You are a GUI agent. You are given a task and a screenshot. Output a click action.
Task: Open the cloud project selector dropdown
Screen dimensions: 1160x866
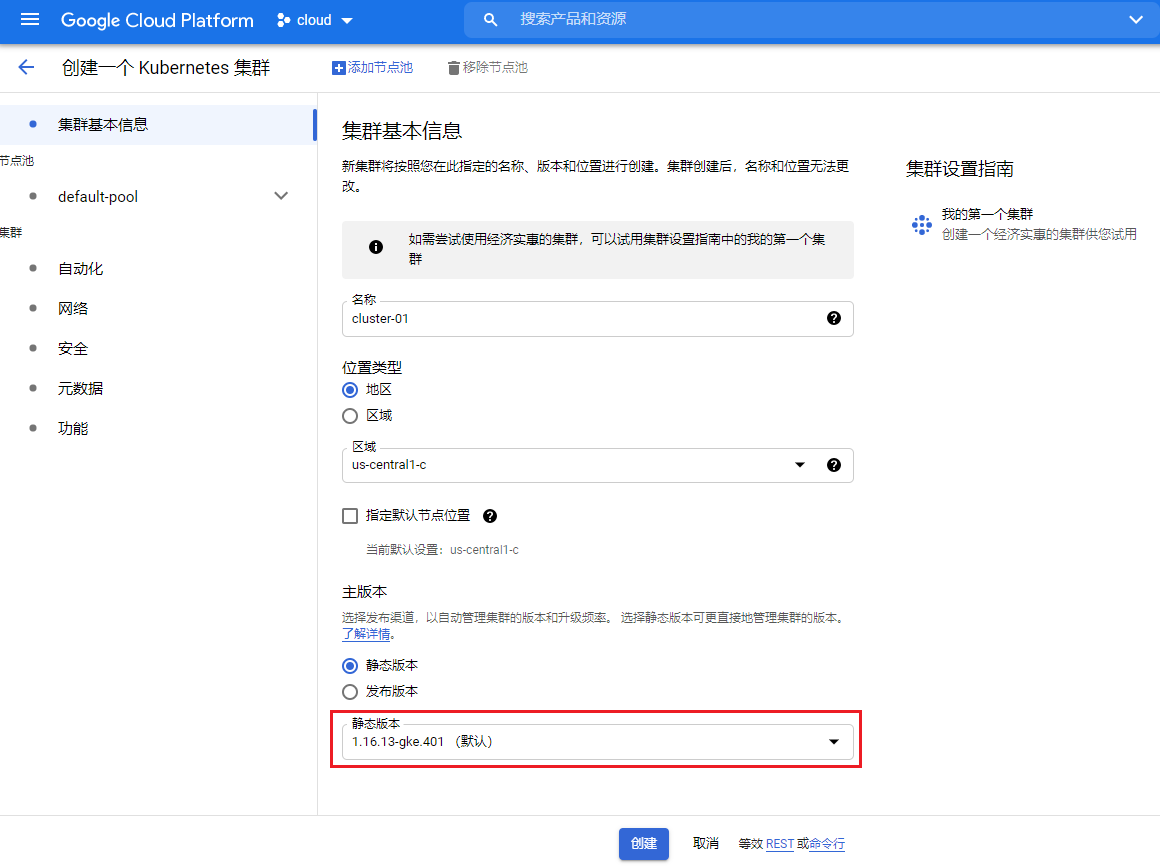315,20
